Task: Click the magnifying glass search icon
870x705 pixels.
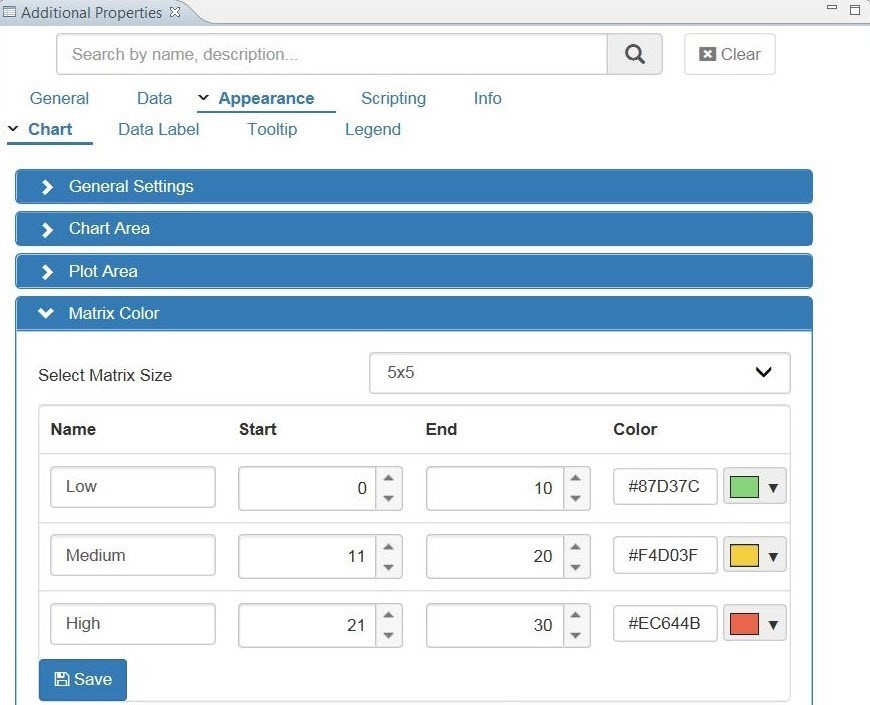Action: pyautogui.click(x=634, y=55)
